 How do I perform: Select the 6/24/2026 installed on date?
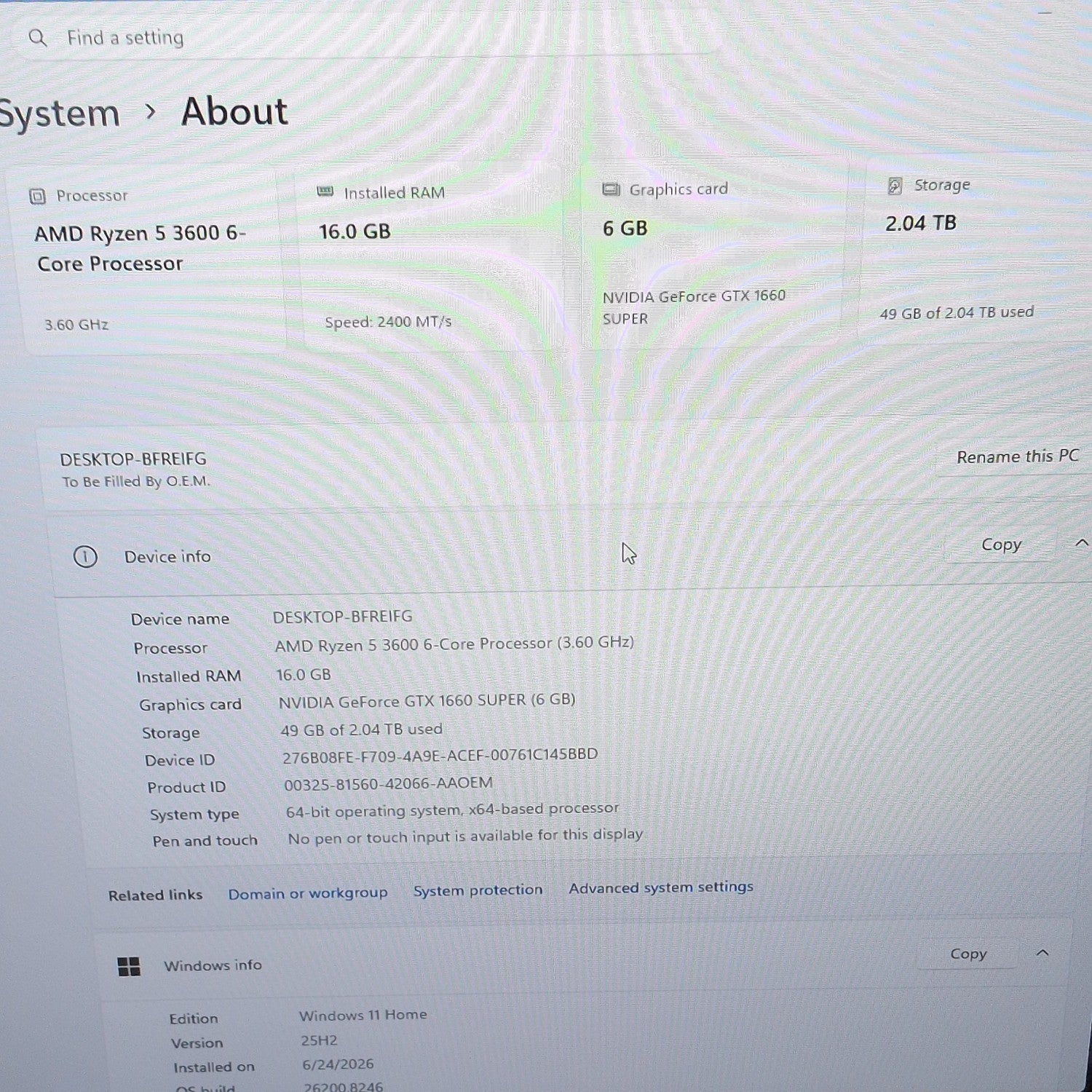(338, 1064)
